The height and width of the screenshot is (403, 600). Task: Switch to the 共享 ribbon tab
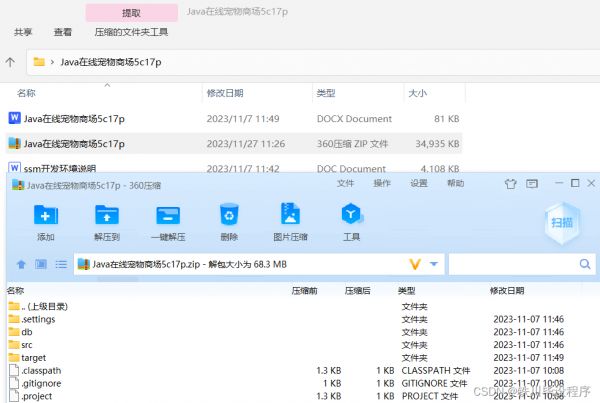click(23, 32)
